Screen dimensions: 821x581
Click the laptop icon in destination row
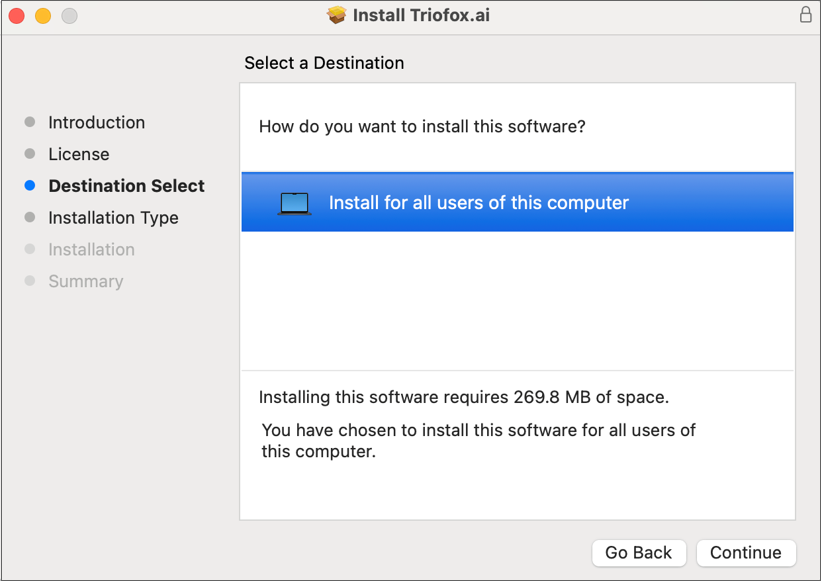[294, 204]
